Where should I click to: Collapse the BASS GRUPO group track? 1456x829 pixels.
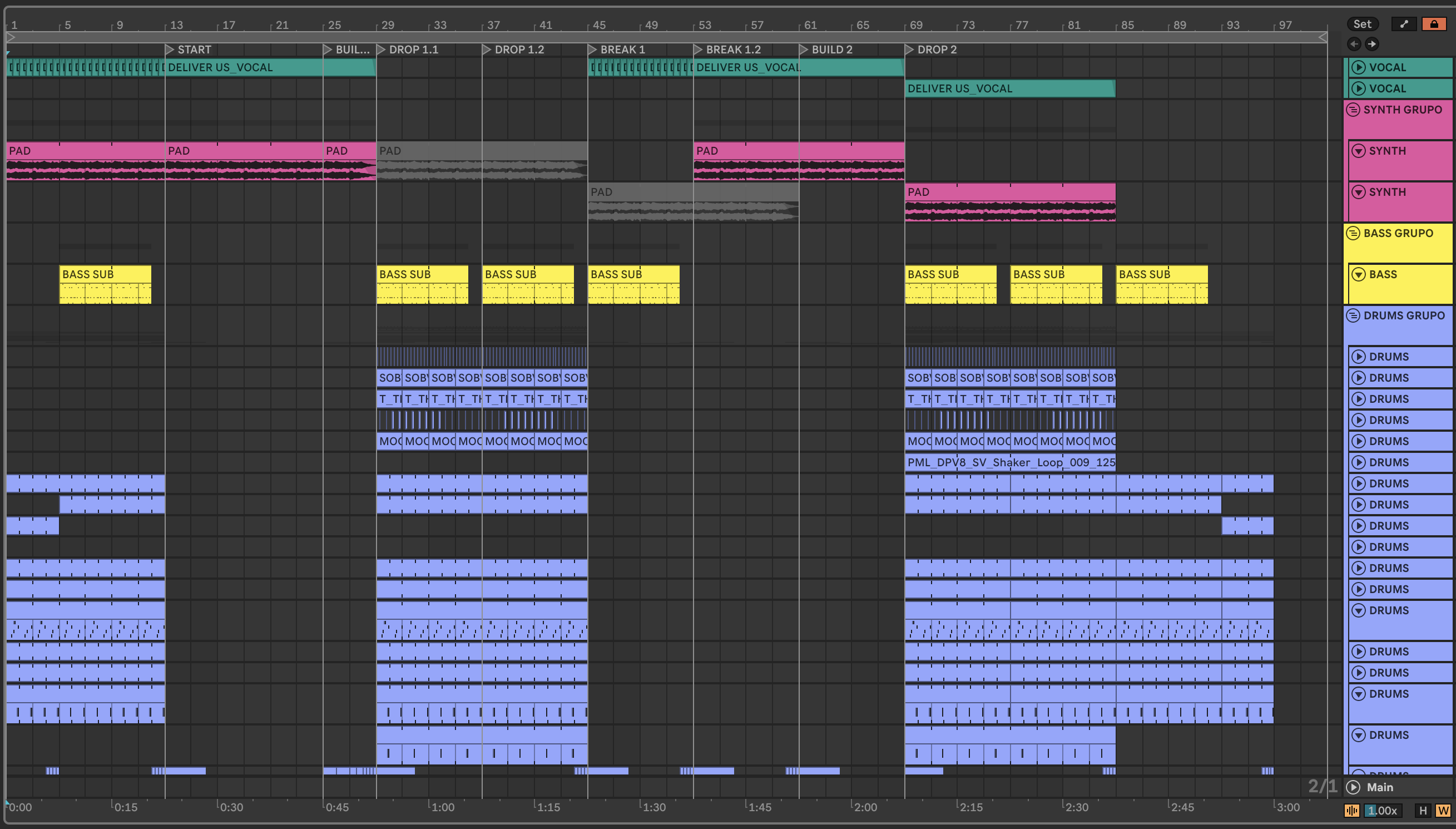tap(1353, 233)
